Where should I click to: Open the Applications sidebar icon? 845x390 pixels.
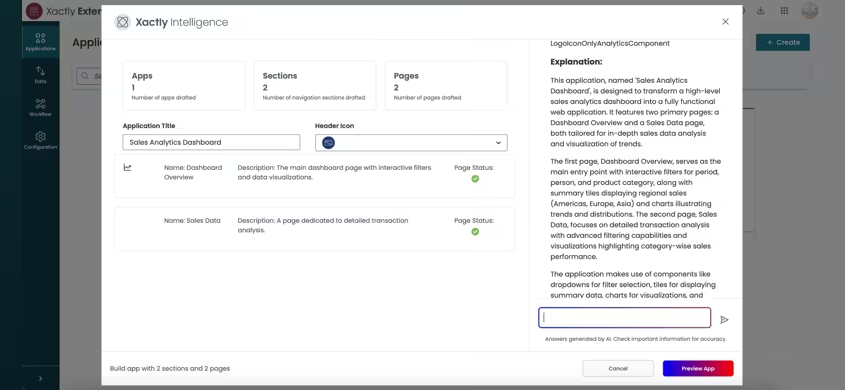coord(40,42)
